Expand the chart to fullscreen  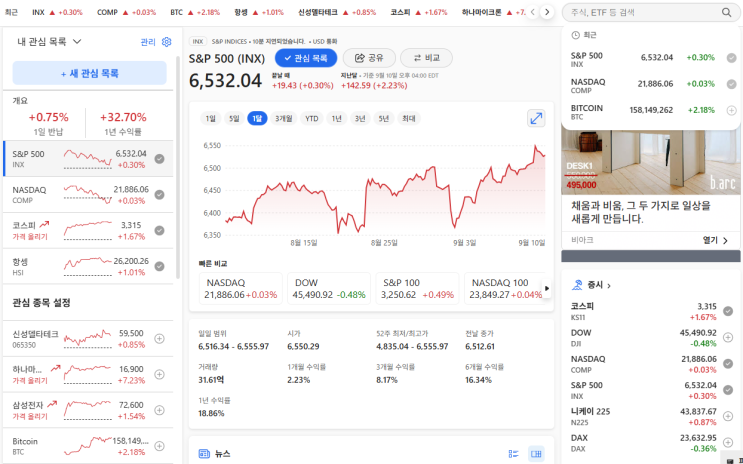tap(536, 118)
